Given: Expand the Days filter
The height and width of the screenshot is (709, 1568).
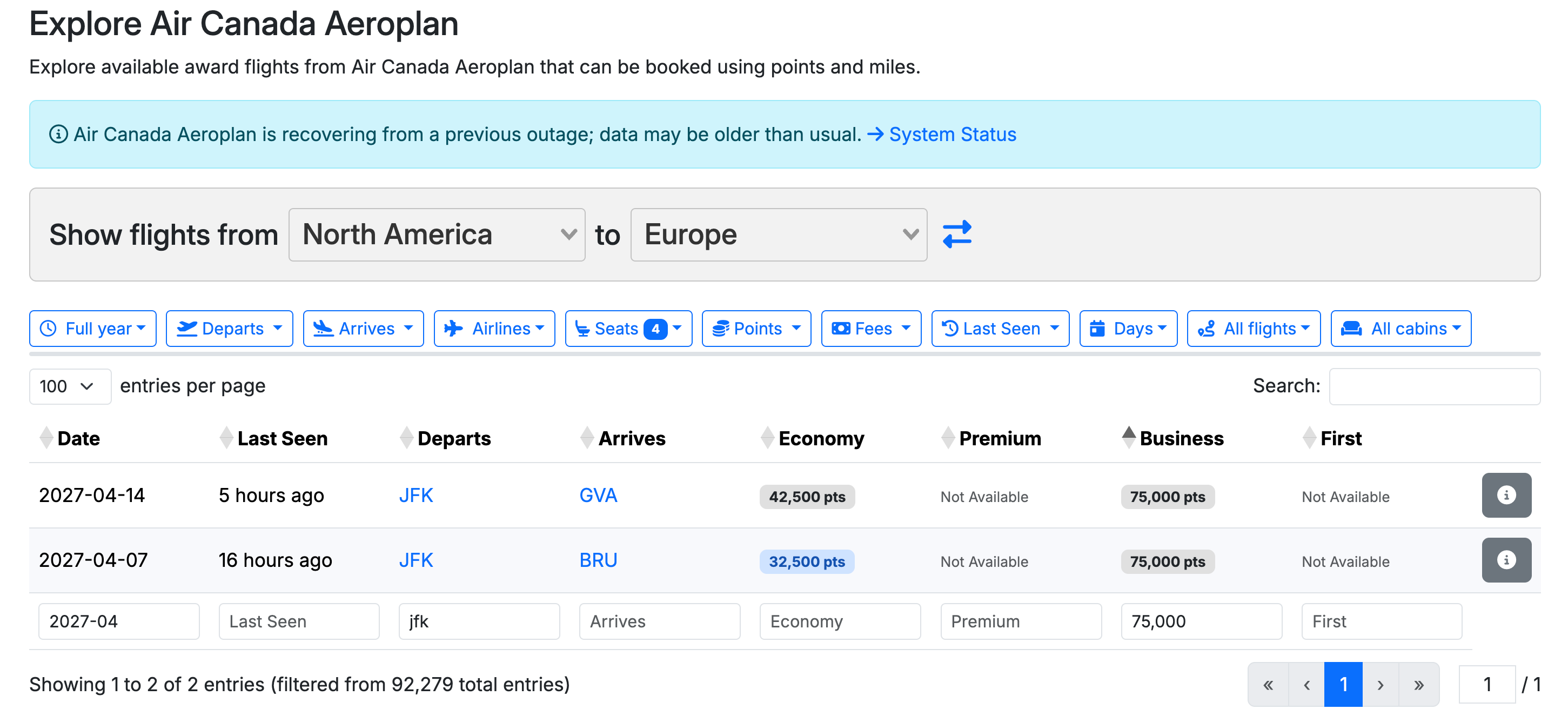Looking at the screenshot, I should click(1128, 329).
